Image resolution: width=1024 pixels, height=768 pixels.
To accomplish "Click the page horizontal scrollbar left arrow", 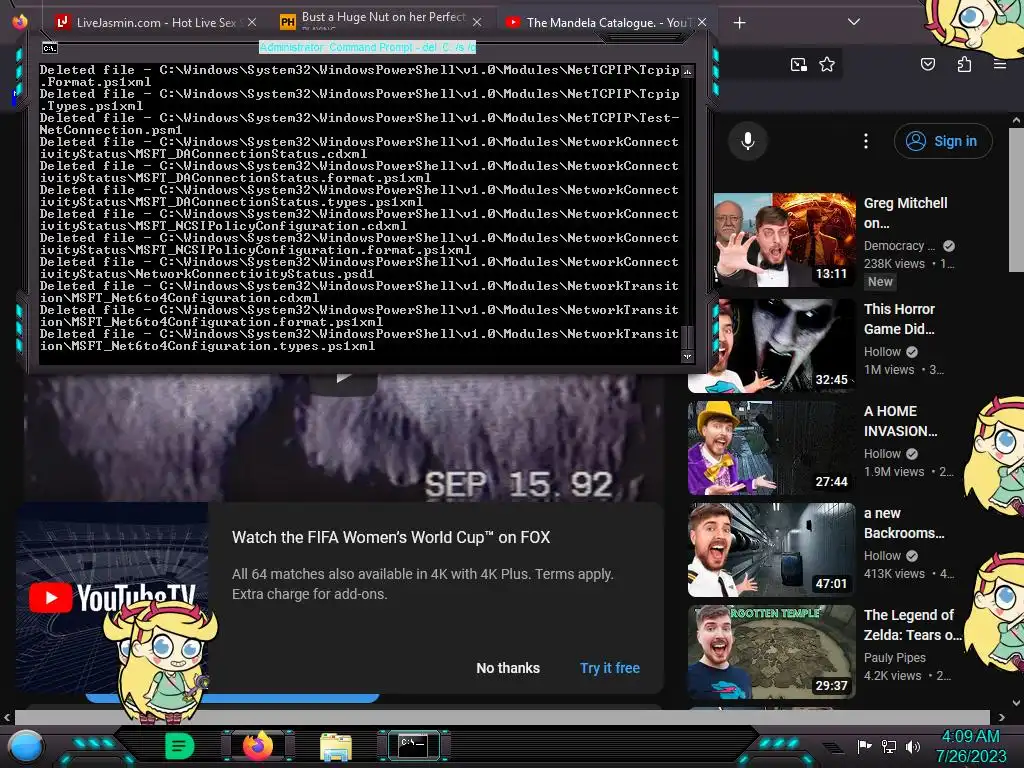I will coord(7,717).
